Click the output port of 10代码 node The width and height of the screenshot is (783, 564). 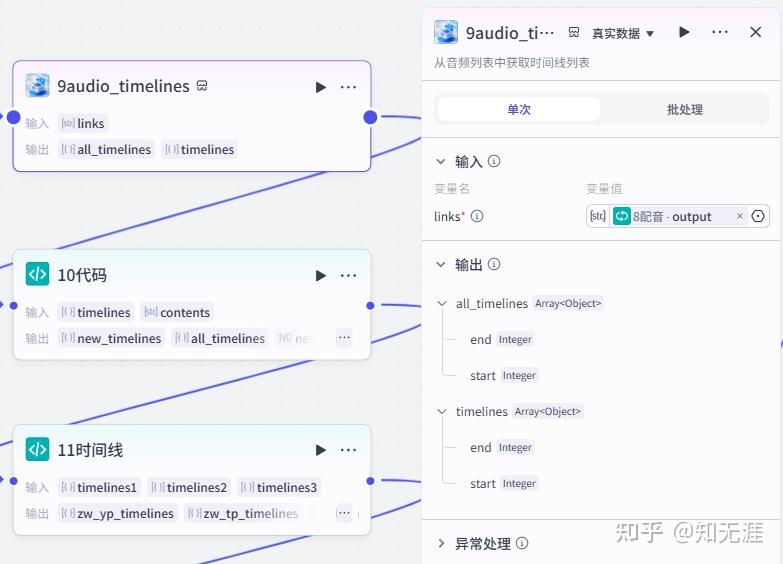click(370, 305)
